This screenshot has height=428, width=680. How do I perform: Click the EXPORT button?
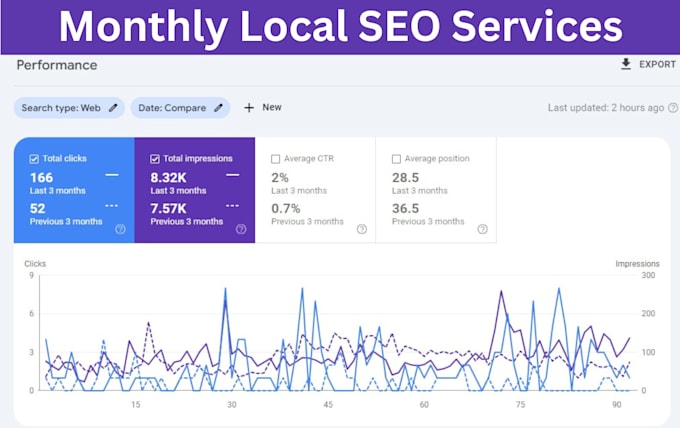point(648,64)
